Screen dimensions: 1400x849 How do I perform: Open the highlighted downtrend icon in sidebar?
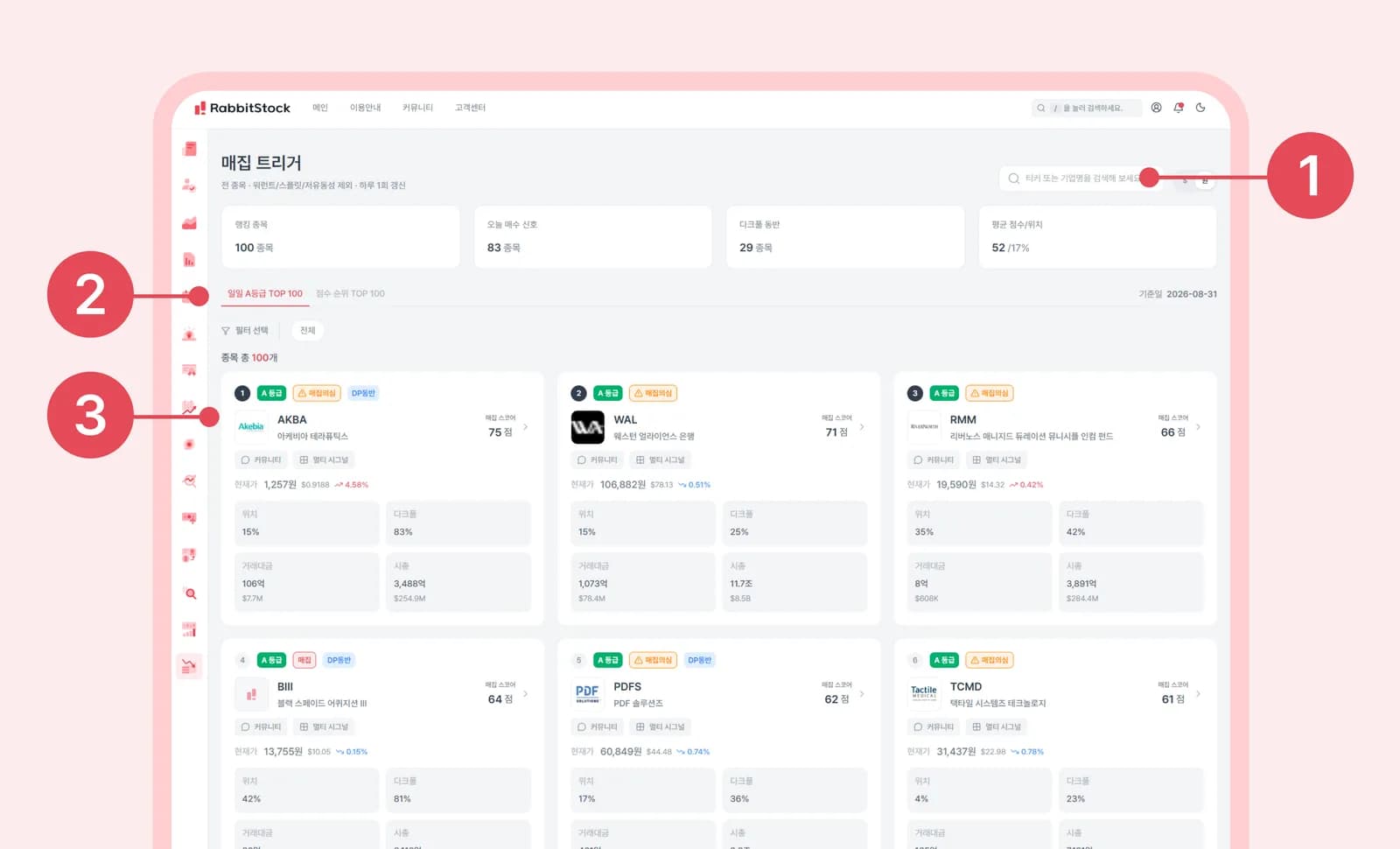point(189,666)
